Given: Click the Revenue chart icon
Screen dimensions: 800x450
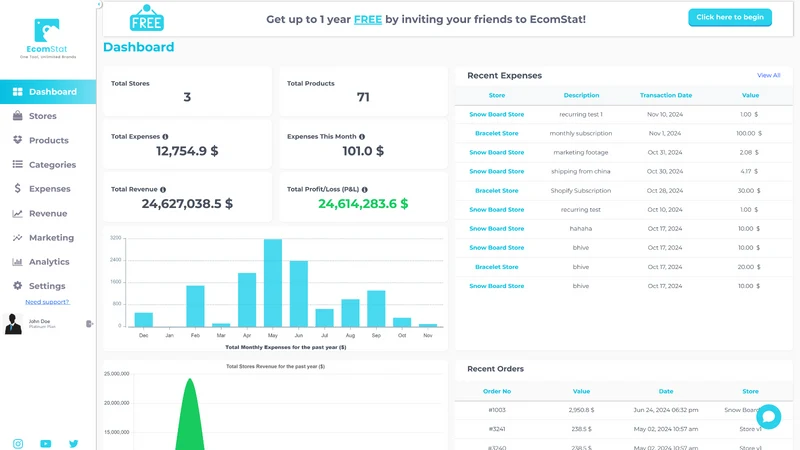Looking at the screenshot, I should 17,213.
